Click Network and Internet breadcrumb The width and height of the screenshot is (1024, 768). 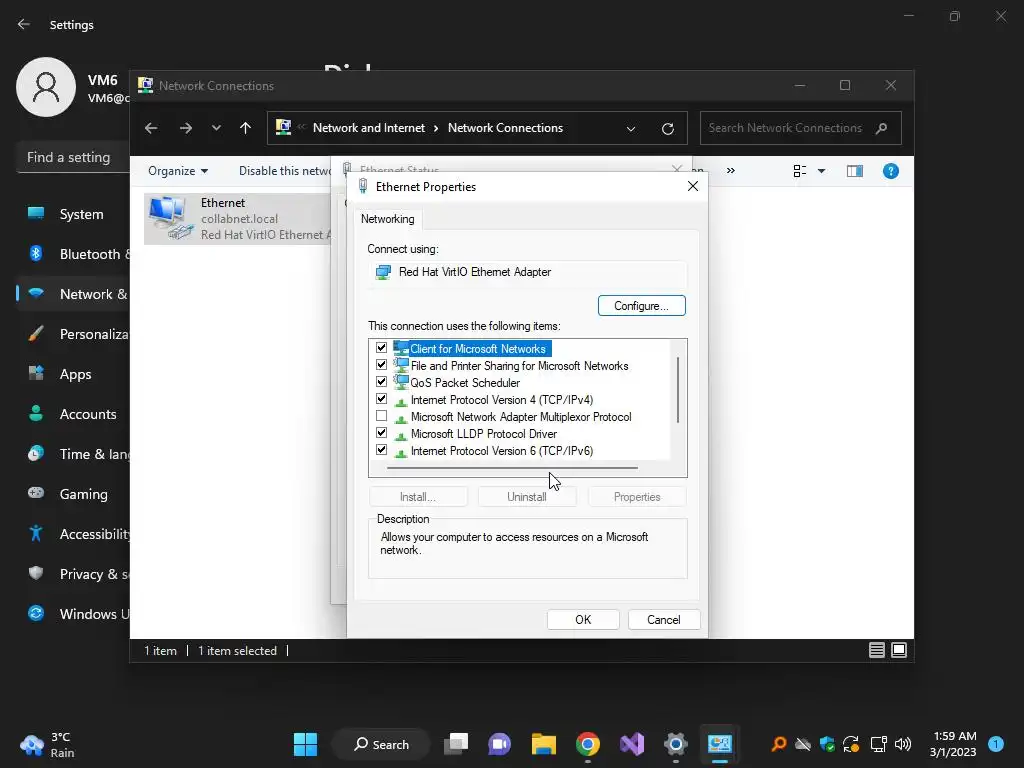tap(369, 128)
